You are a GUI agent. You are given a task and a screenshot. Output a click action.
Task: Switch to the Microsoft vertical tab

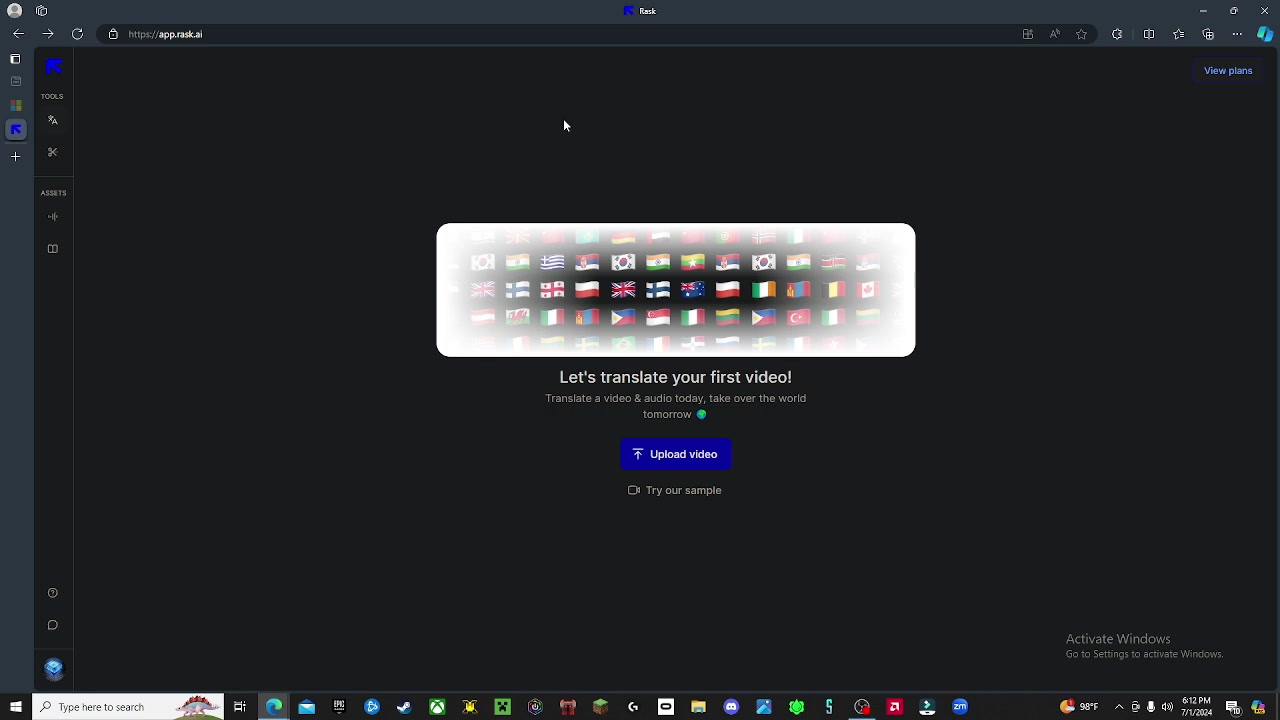15,105
